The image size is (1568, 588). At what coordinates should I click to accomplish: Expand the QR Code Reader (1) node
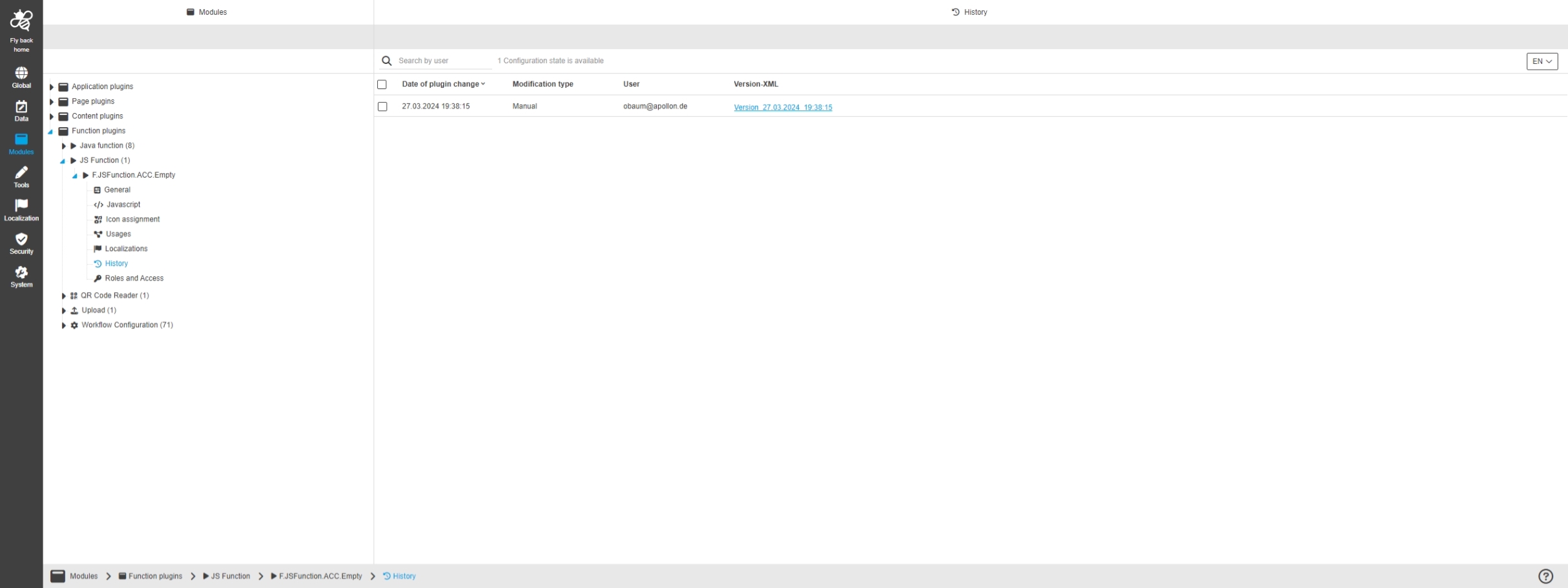[x=64, y=296]
